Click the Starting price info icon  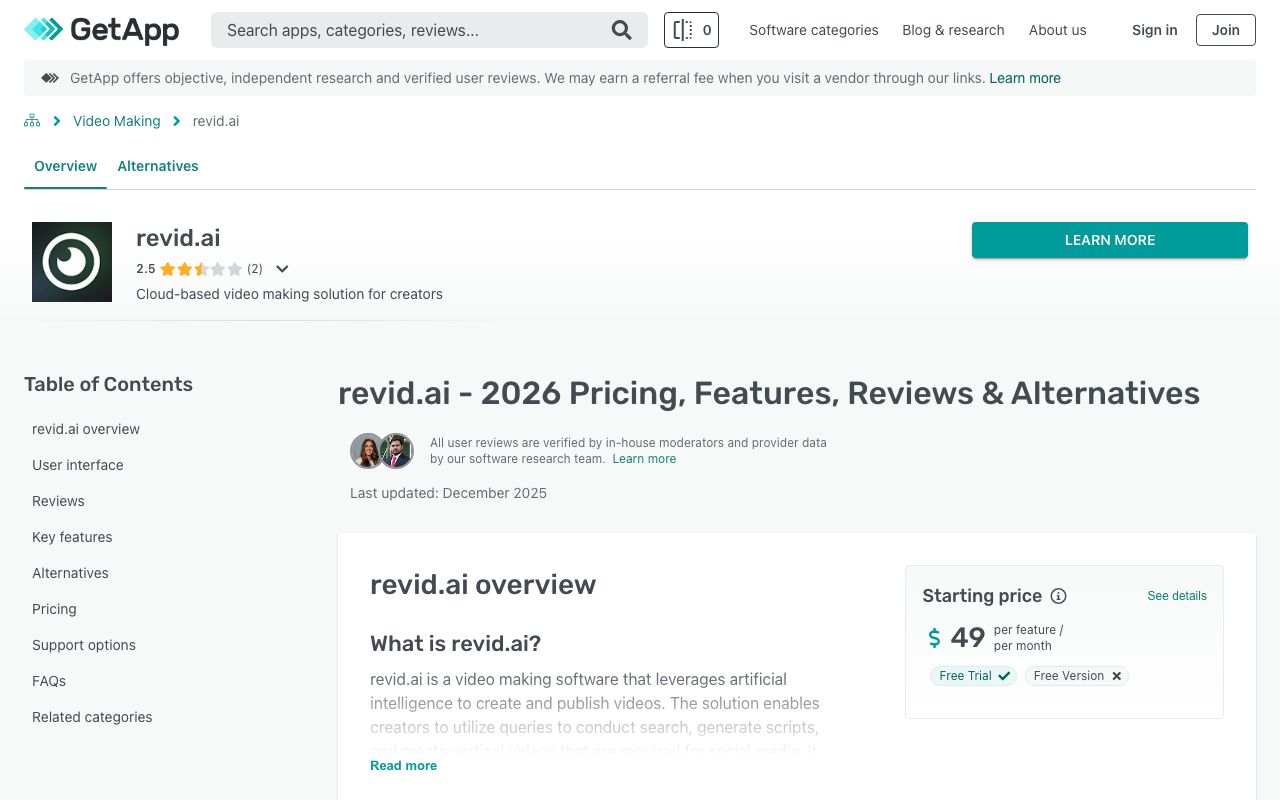(x=1058, y=596)
